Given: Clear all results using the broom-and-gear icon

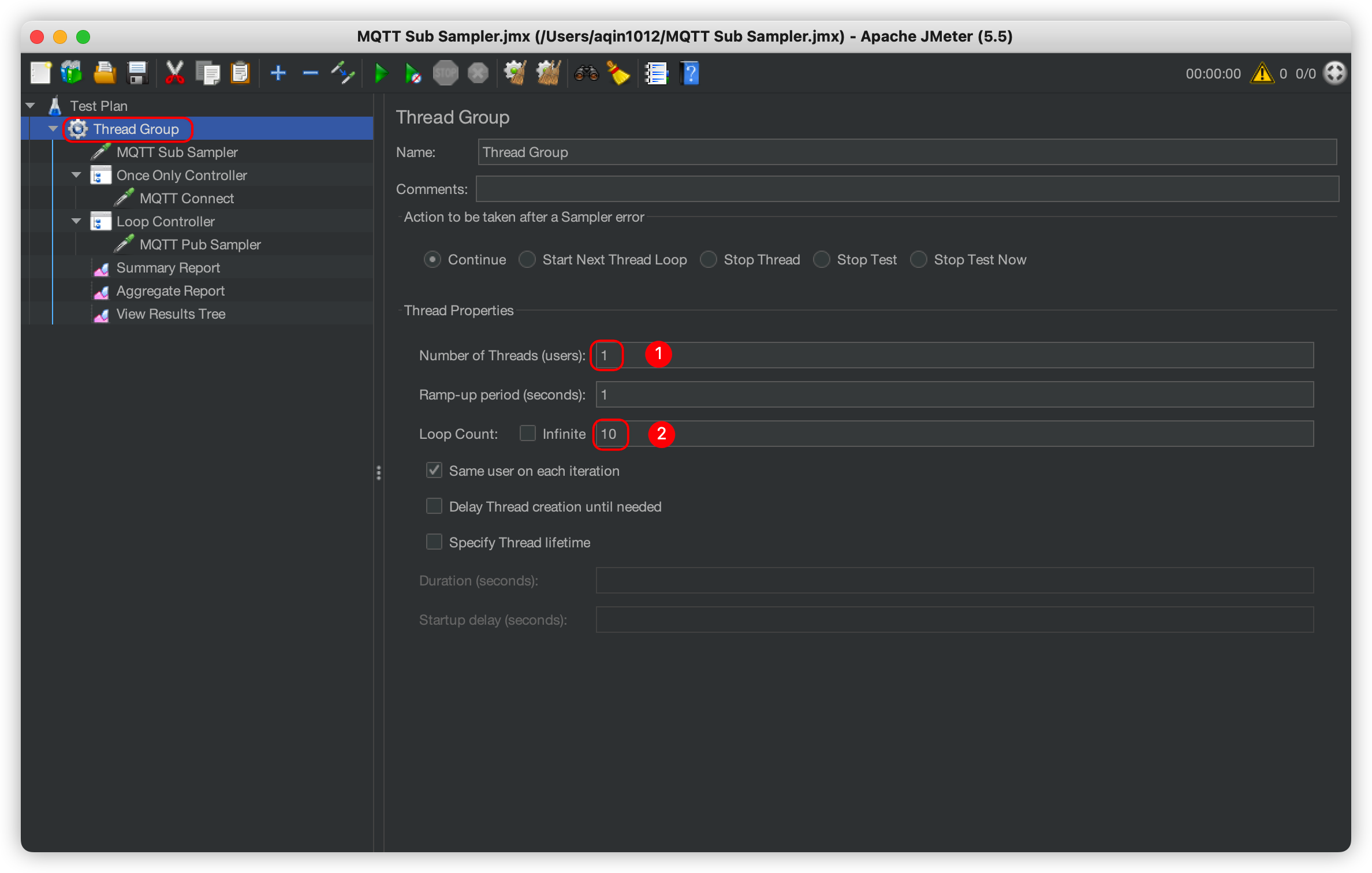Looking at the screenshot, I should [548, 73].
